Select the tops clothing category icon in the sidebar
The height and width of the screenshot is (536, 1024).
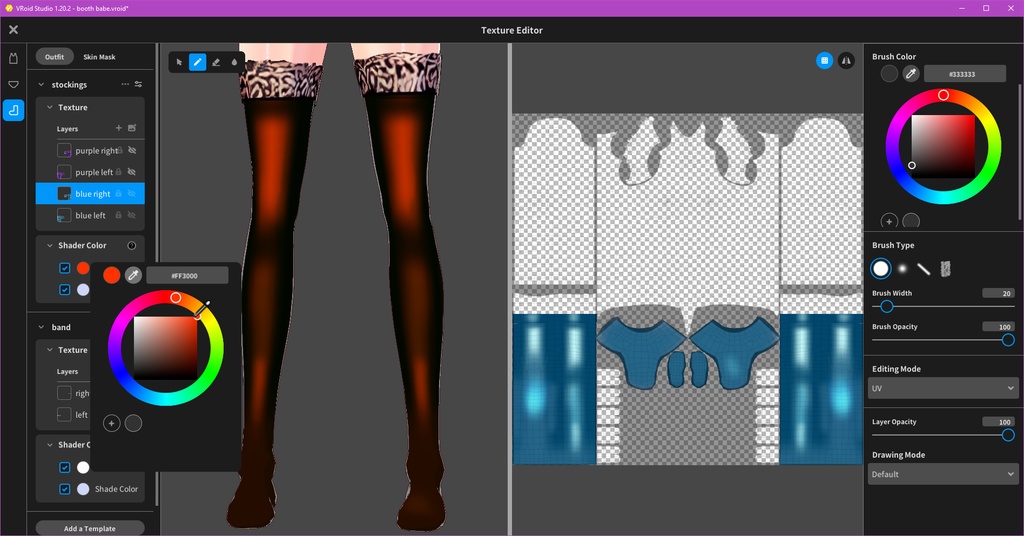(x=13, y=59)
